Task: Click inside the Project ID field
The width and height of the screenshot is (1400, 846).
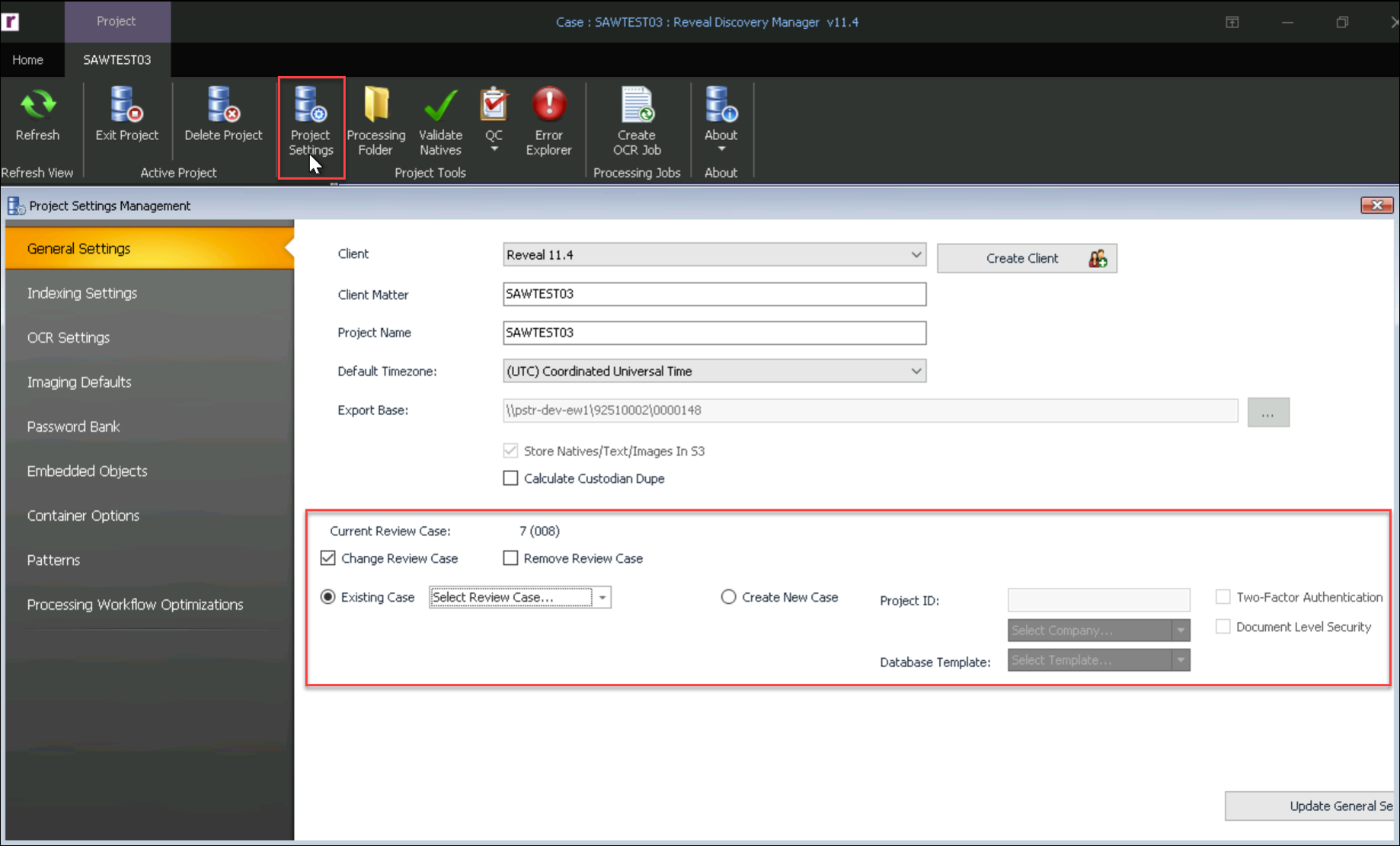Action: 1098,600
